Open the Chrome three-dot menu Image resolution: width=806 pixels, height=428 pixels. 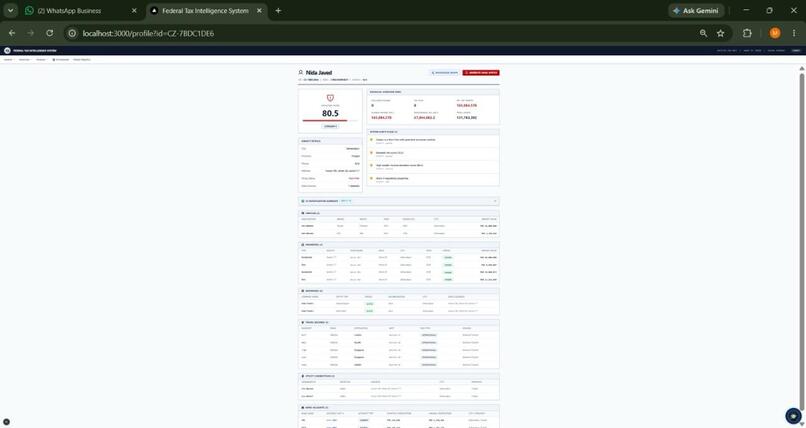[794, 33]
